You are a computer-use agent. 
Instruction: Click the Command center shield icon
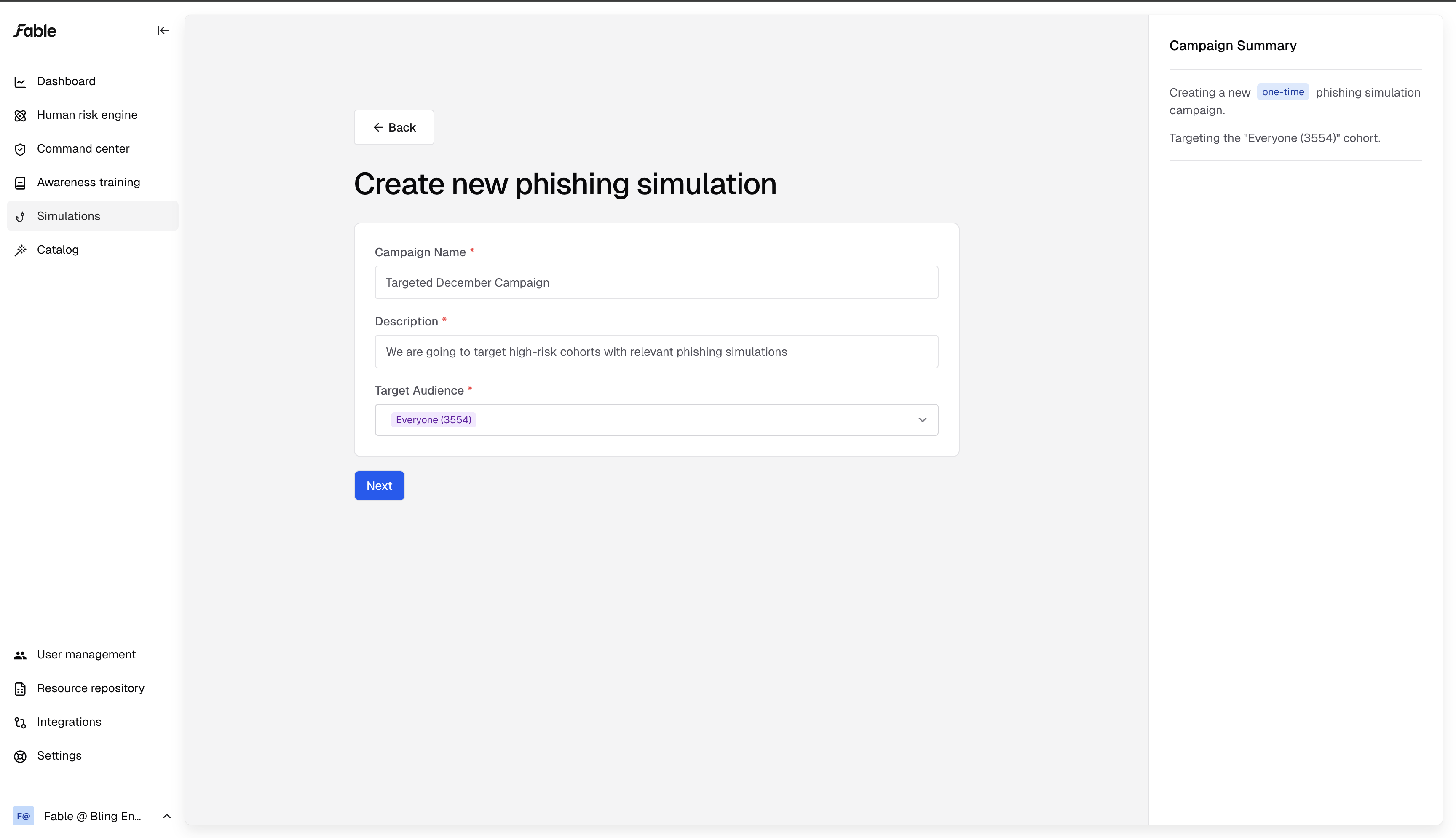point(20,150)
